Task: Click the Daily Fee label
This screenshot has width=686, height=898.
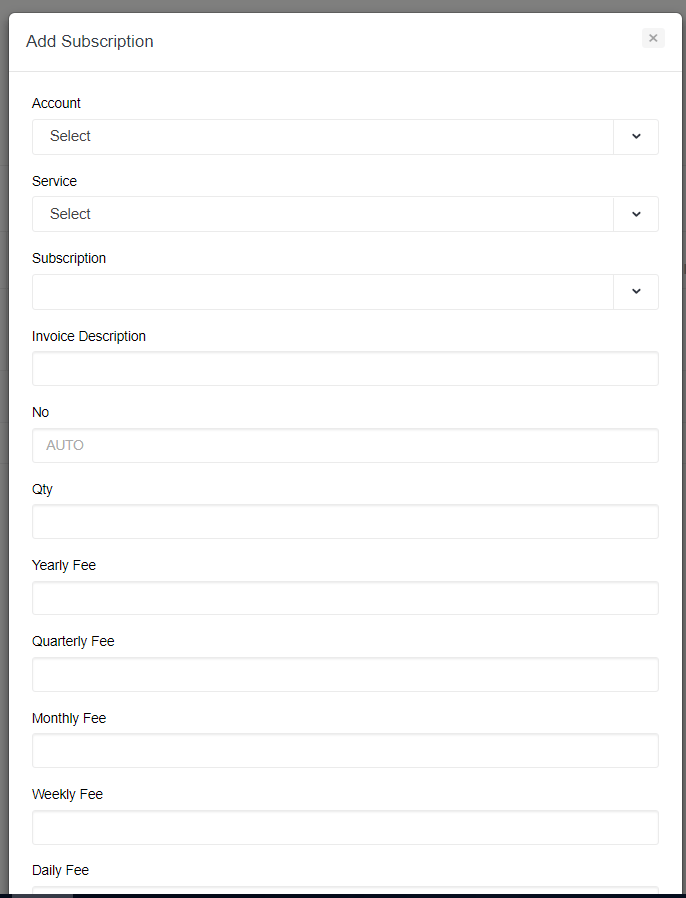Action: (x=60, y=870)
